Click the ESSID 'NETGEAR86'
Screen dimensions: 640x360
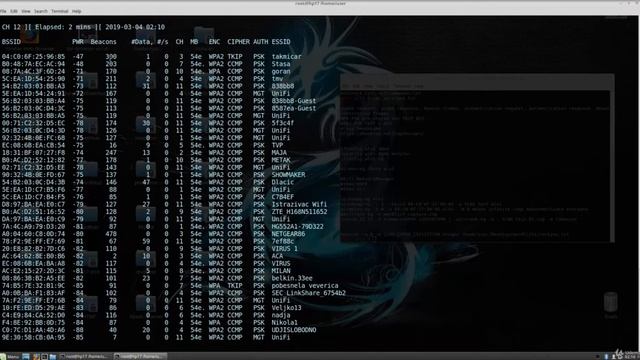(289, 234)
